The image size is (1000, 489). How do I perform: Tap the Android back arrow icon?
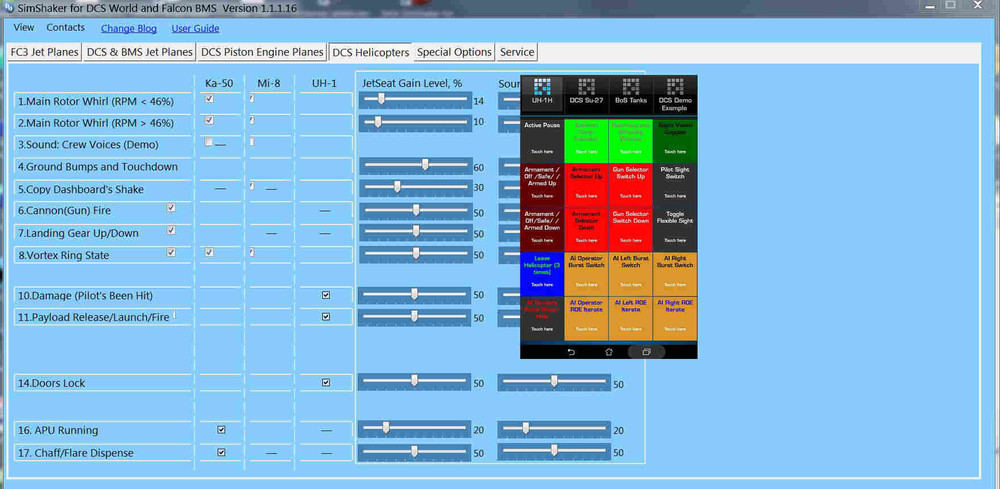(571, 352)
